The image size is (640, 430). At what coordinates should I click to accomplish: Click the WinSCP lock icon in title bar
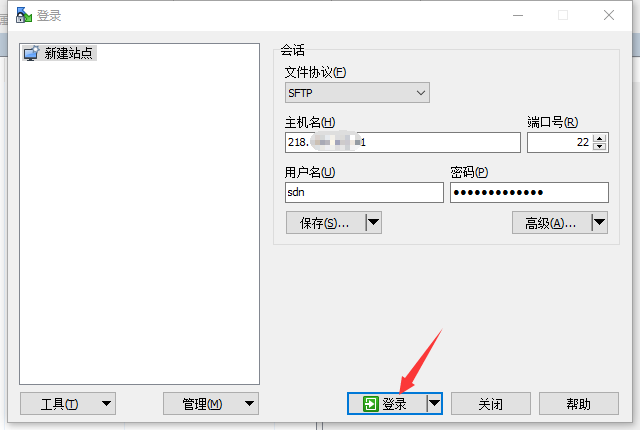24,15
